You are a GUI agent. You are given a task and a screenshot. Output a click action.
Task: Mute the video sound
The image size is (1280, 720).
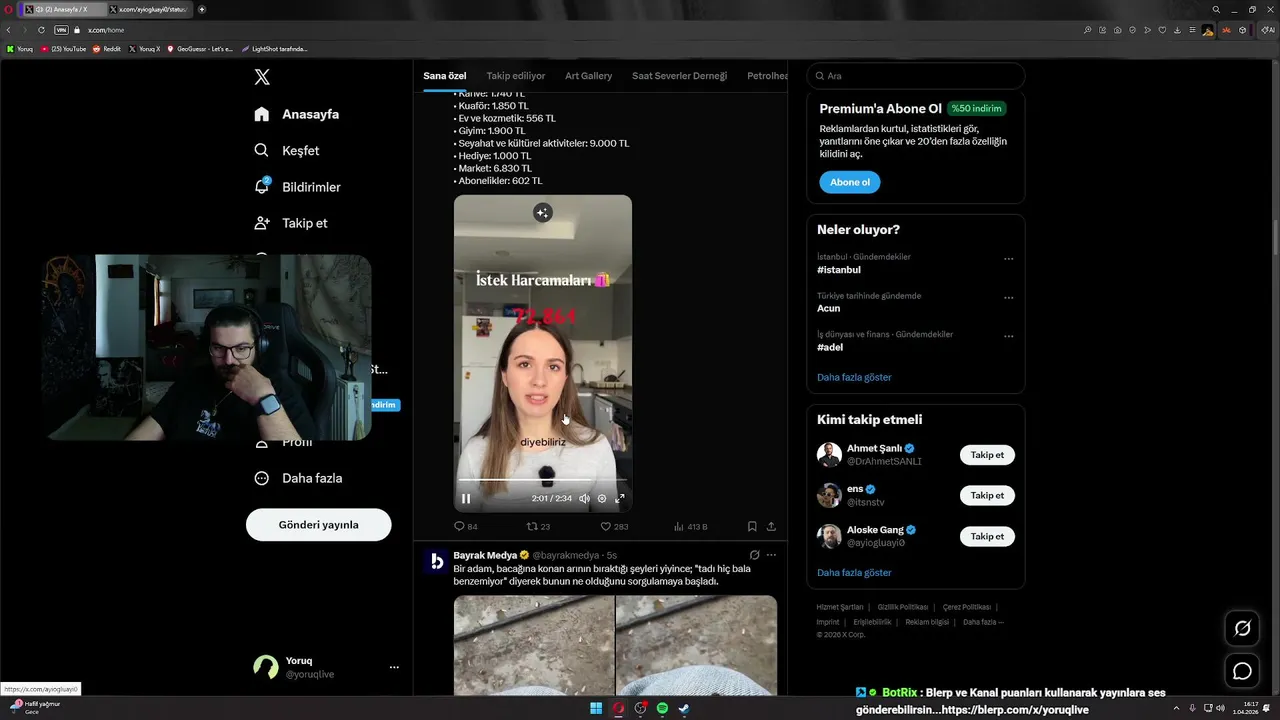point(584,498)
